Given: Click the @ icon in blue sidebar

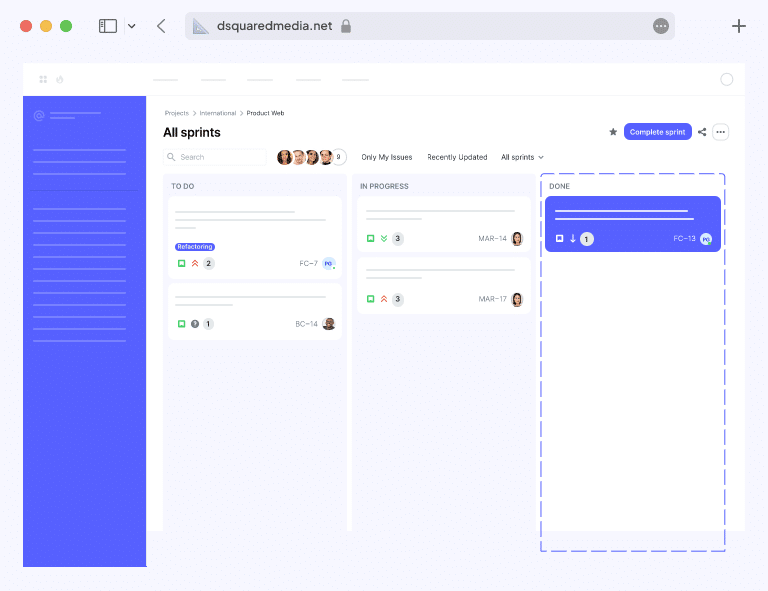Looking at the screenshot, I should 39,116.
